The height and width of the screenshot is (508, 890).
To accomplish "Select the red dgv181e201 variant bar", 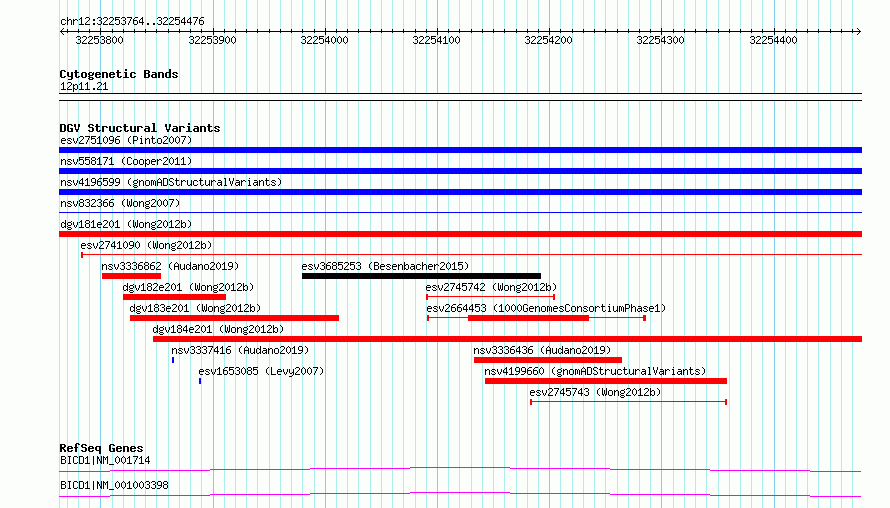I will tap(460, 234).
